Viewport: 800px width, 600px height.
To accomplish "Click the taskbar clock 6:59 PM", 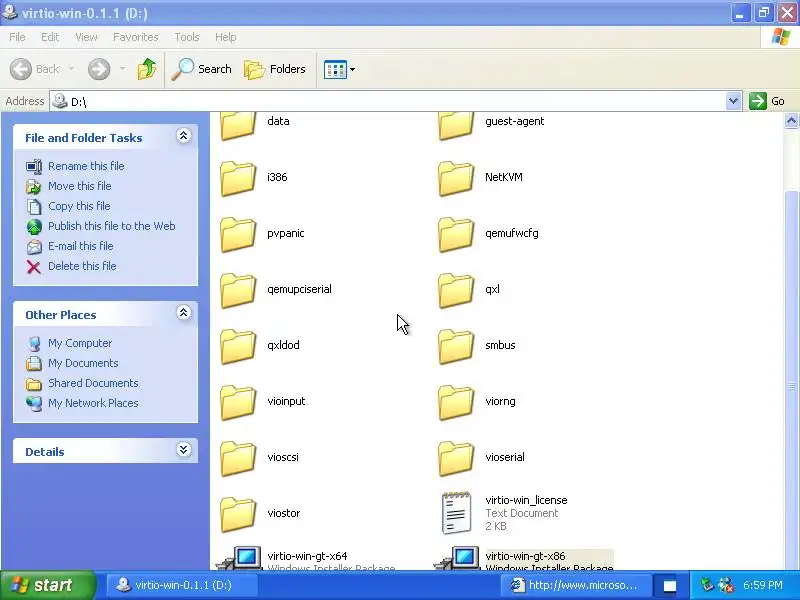I will pyautogui.click(x=762, y=585).
